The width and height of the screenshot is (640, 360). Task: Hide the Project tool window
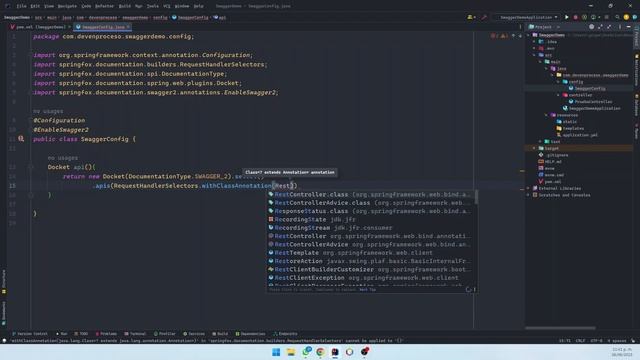click(x=629, y=27)
